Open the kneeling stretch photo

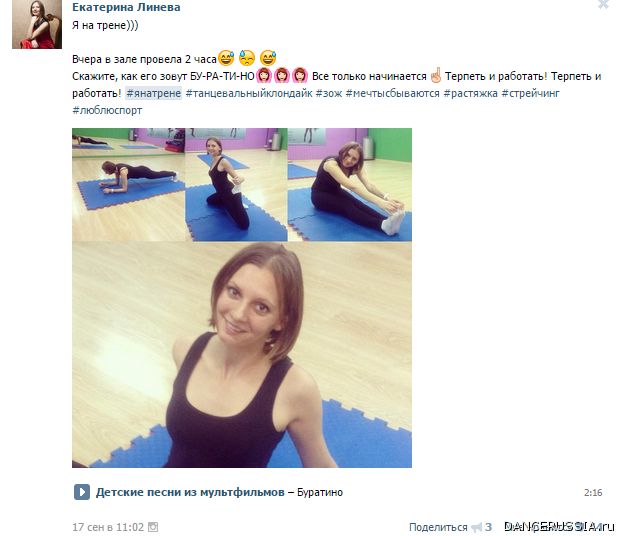236,185
